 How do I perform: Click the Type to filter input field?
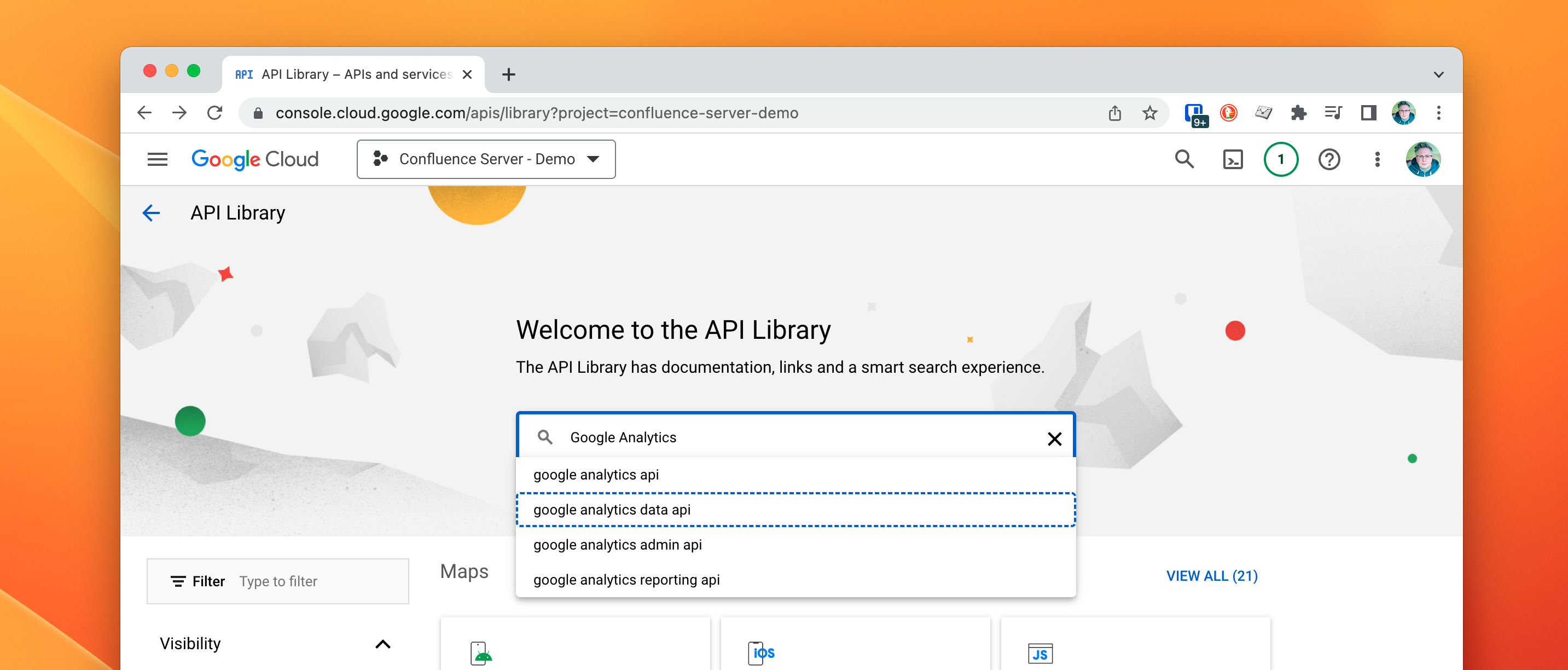317,581
